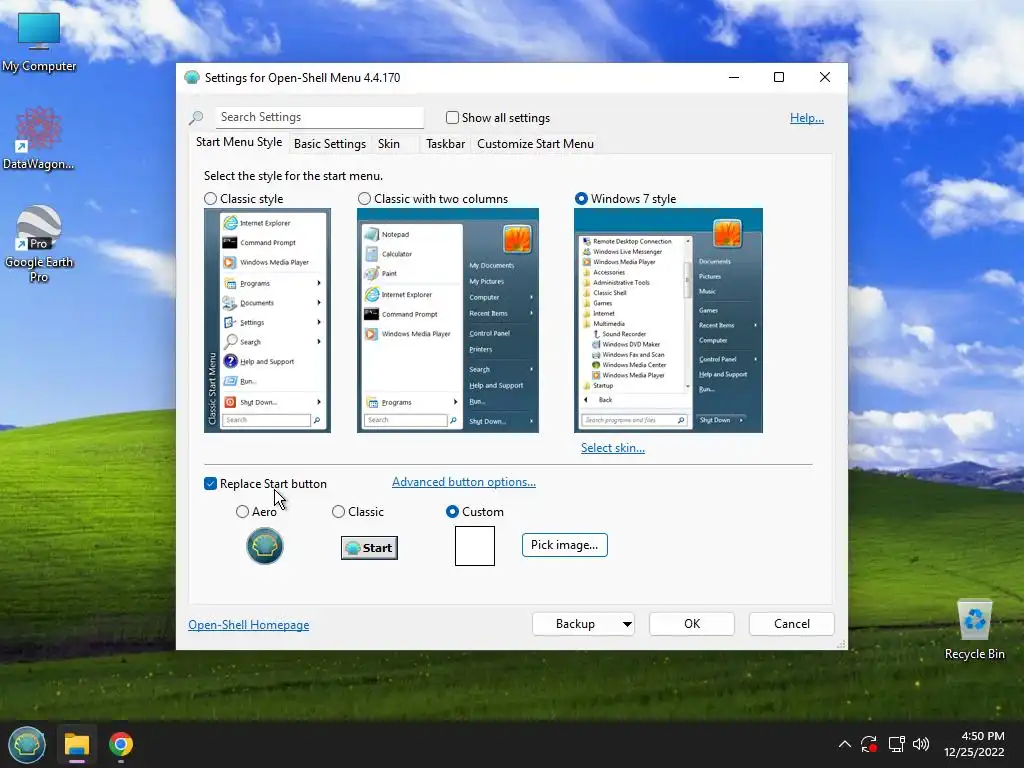
Task: Show hidden tray icons chevron
Action: [844, 744]
